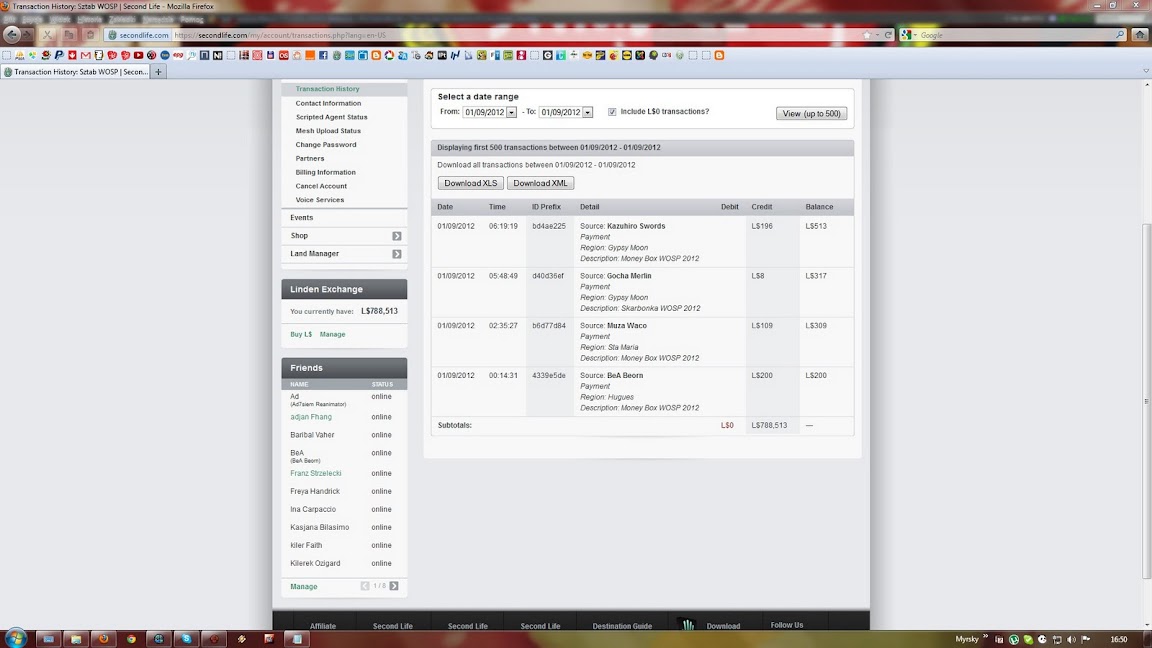The image size is (1152, 648).
Task: Open Billing Information in sidebar
Action: click(325, 173)
